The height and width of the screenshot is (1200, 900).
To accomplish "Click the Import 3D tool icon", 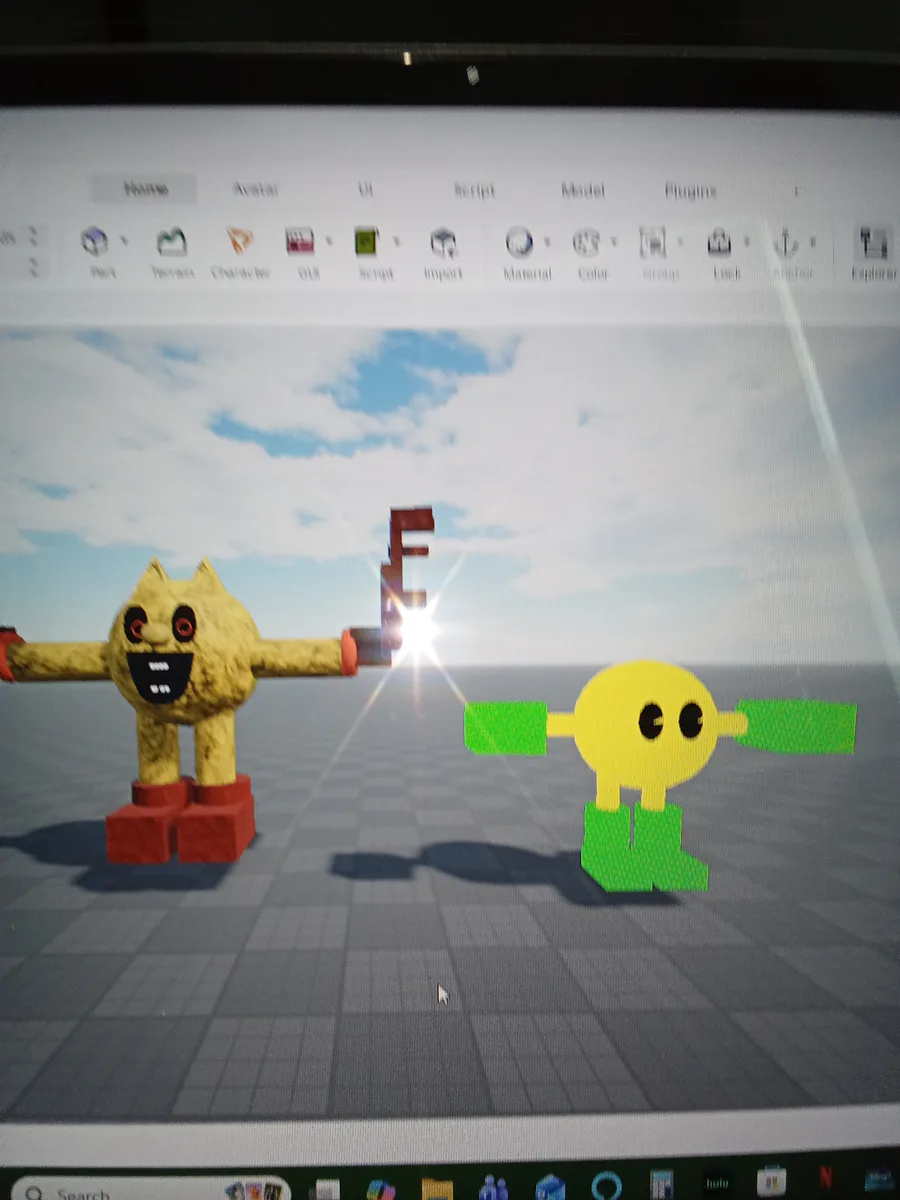I will (443, 242).
